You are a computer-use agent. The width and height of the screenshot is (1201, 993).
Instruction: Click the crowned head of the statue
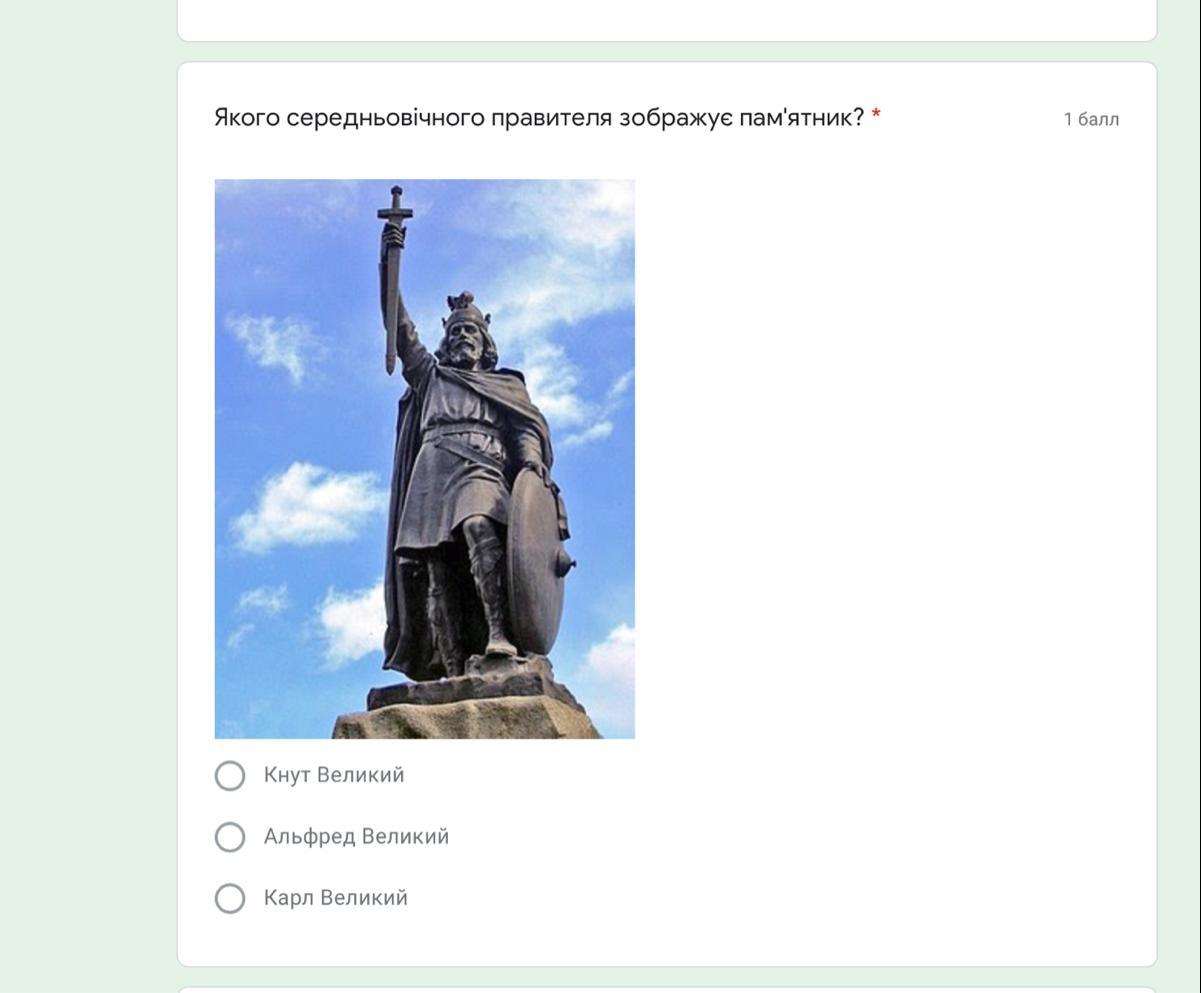point(463,330)
